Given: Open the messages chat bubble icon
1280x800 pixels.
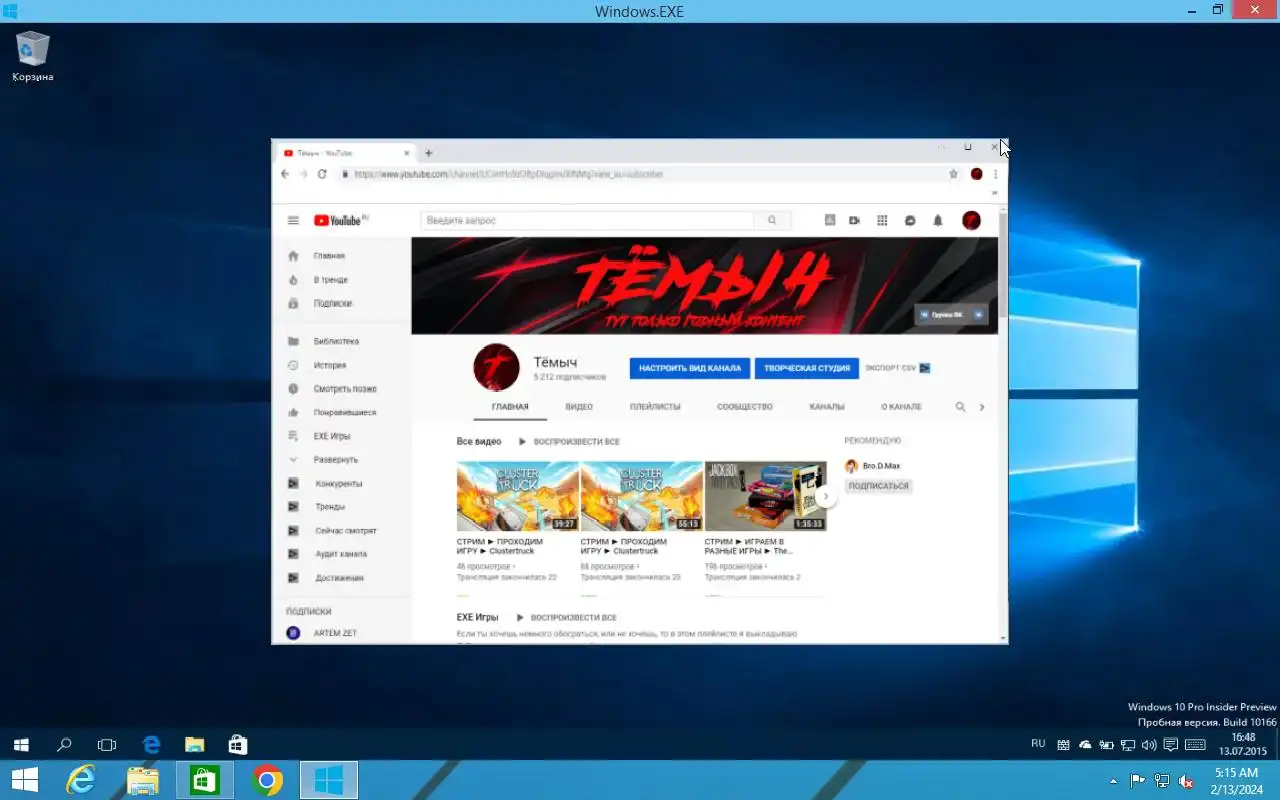Looking at the screenshot, I should pos(910,220).
